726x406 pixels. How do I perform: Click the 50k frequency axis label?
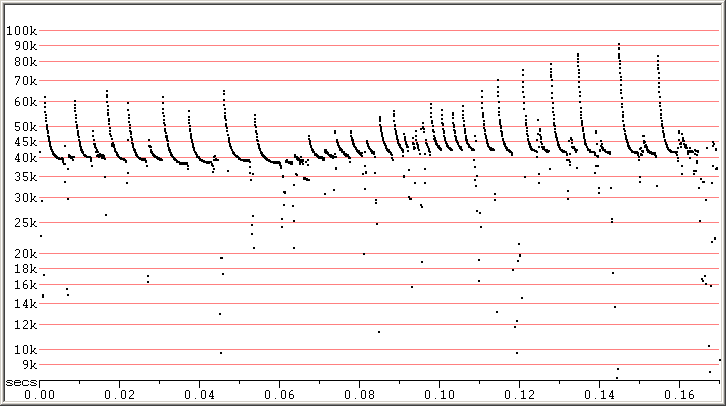26,127
